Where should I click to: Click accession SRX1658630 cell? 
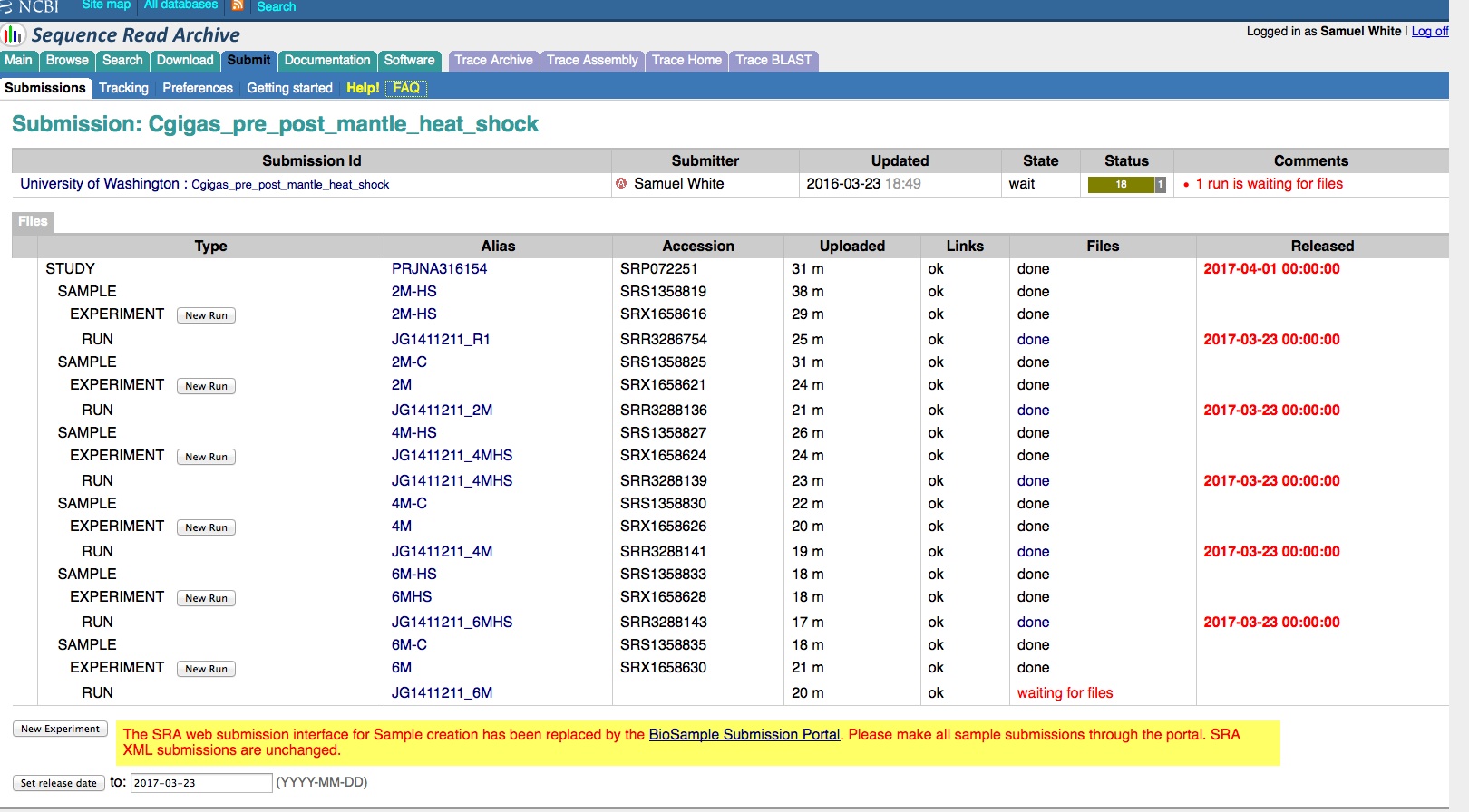coord(663,668)
